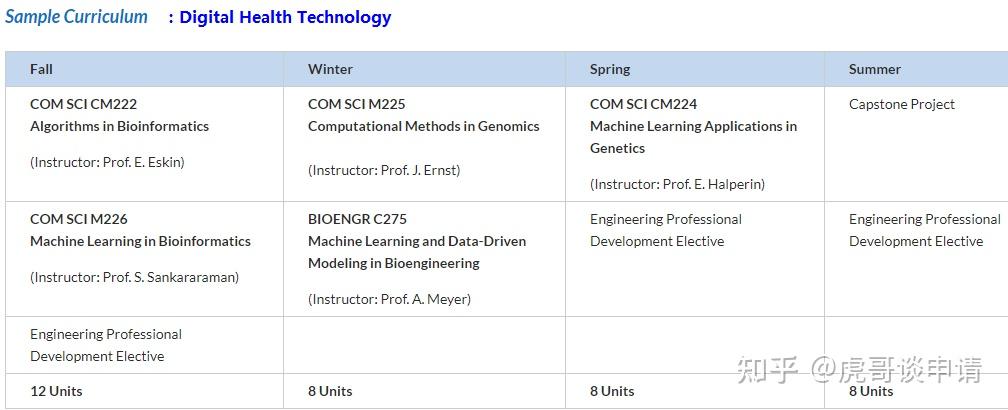Click Instructor Prof. A. Meyer text
The height and width of the screenshot is (410, 1008).
[389, 299]
